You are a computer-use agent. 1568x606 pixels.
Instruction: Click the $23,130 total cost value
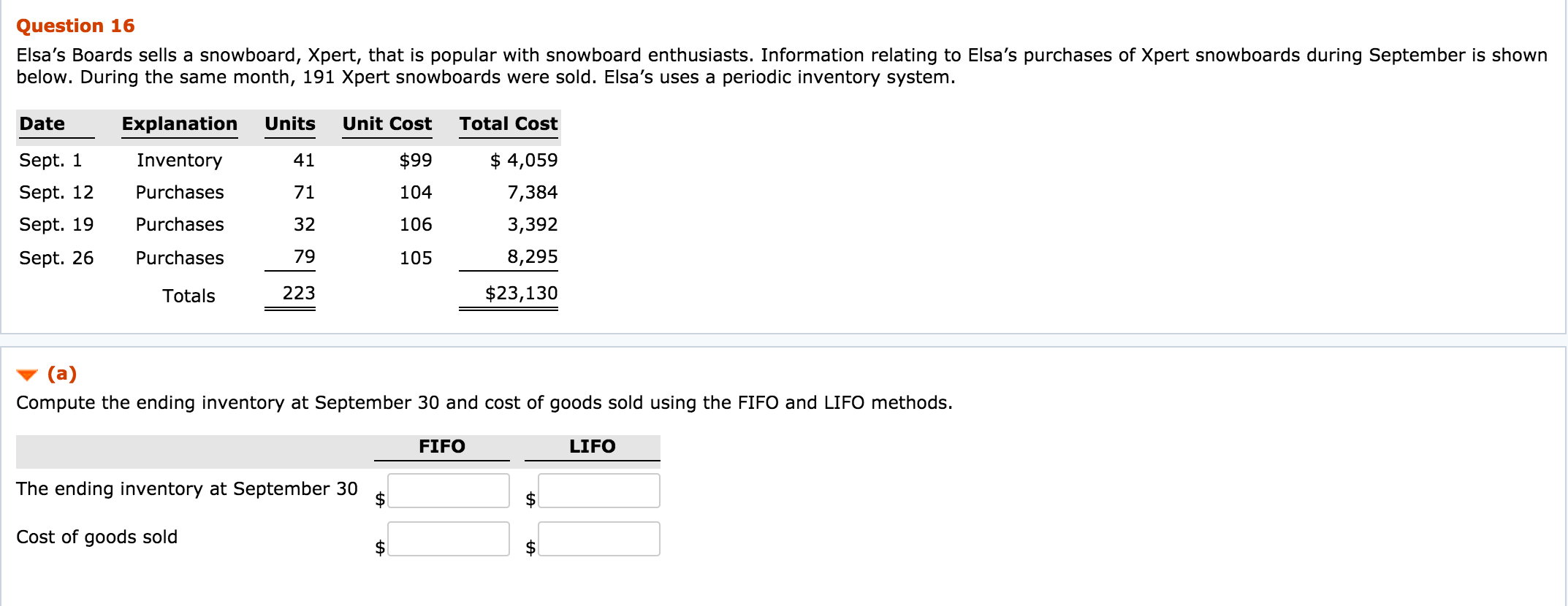click(521, 294)
